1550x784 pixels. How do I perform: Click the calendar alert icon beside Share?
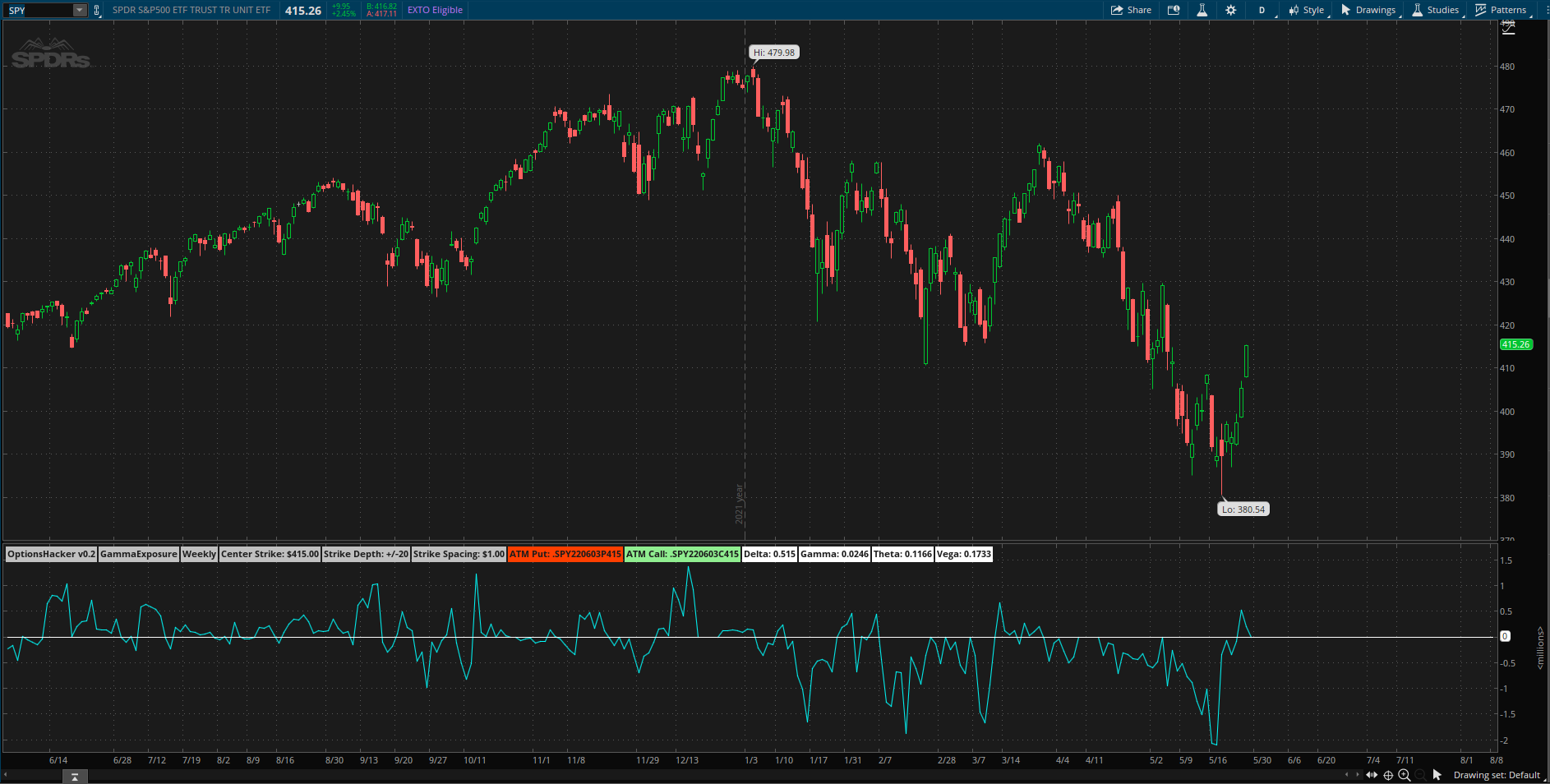1174,10
